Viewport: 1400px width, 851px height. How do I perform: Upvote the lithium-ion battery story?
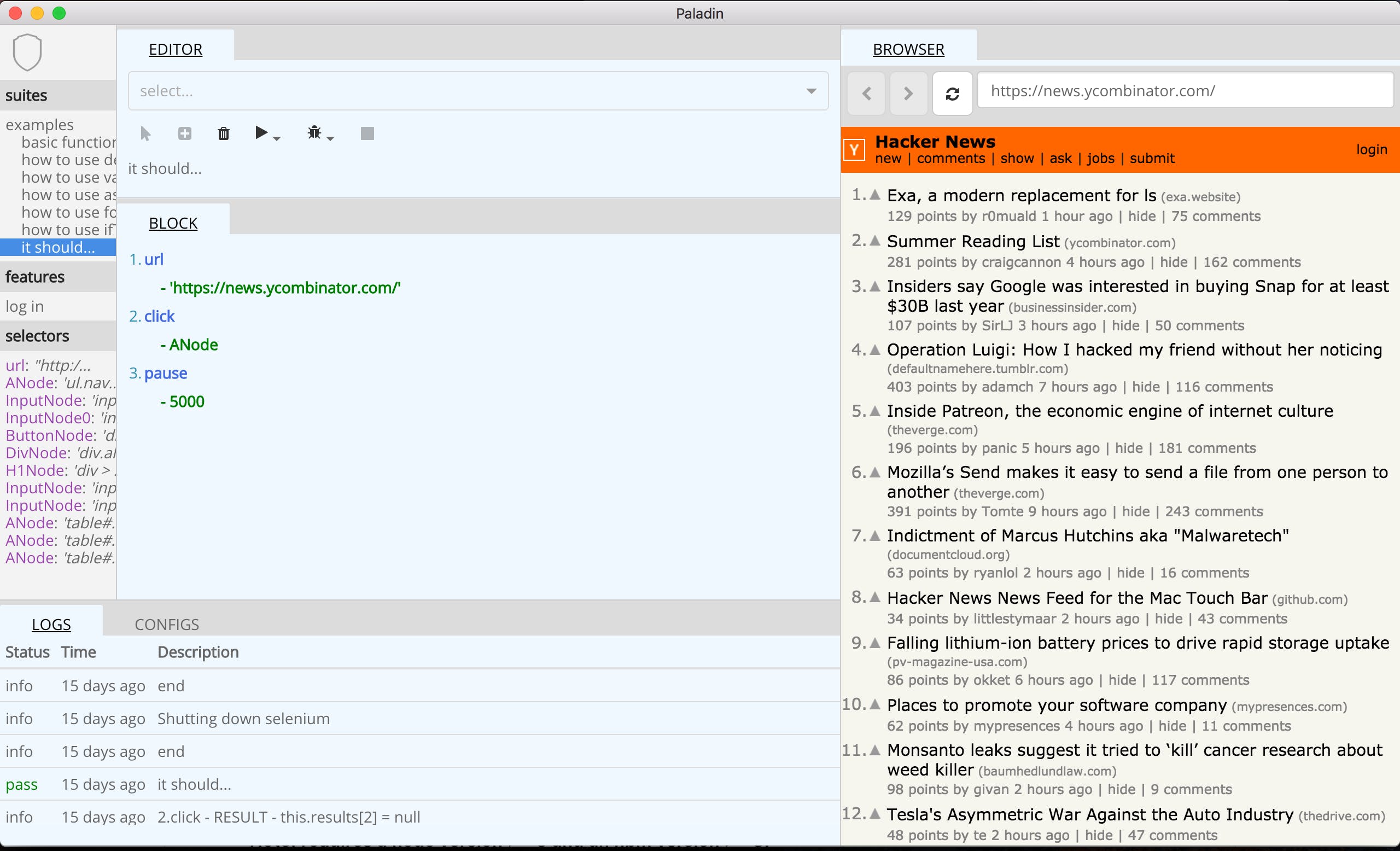pyautogui.click(x=875, y=643)
